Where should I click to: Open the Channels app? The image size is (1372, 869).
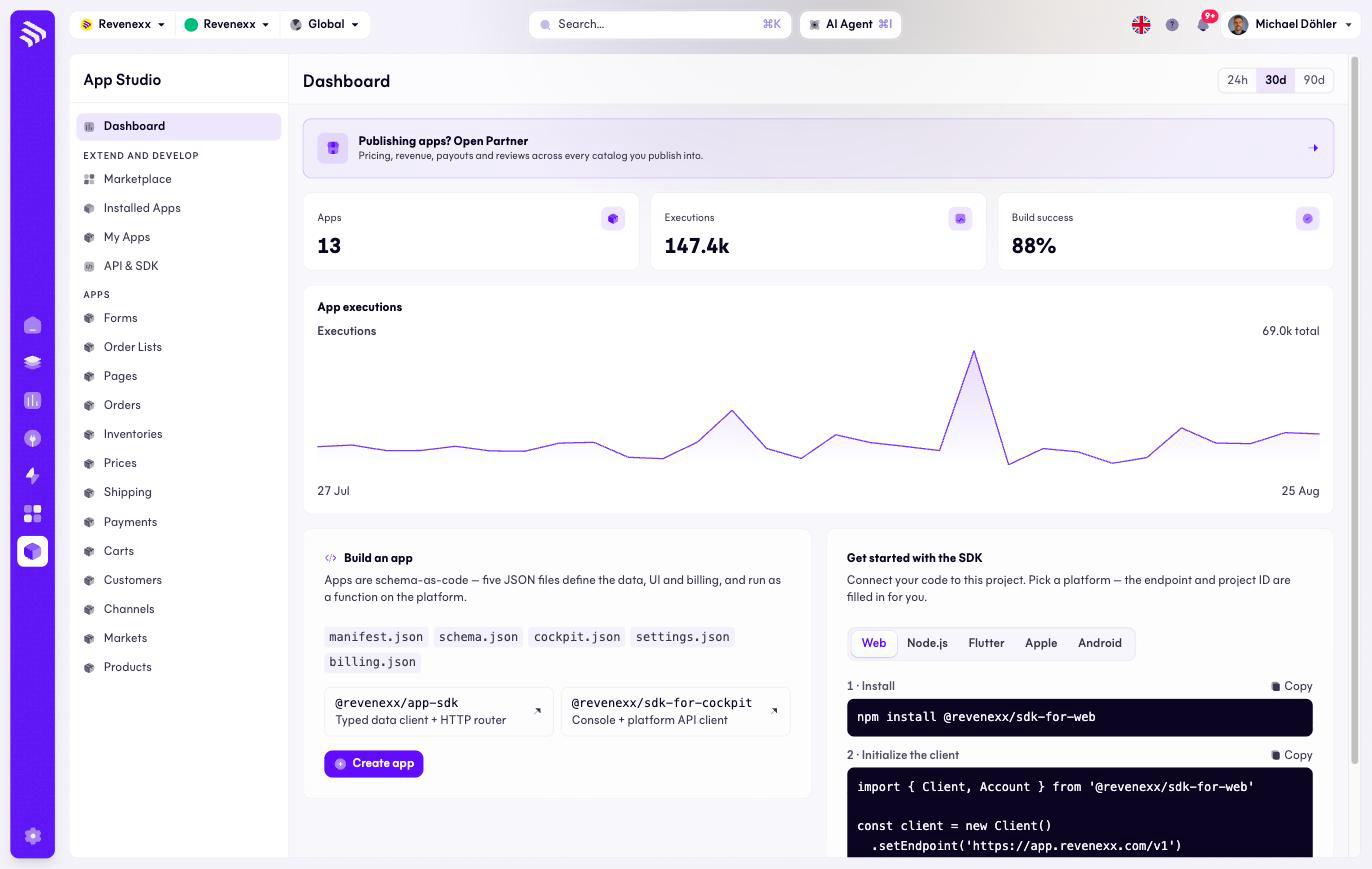click(179, 609)
